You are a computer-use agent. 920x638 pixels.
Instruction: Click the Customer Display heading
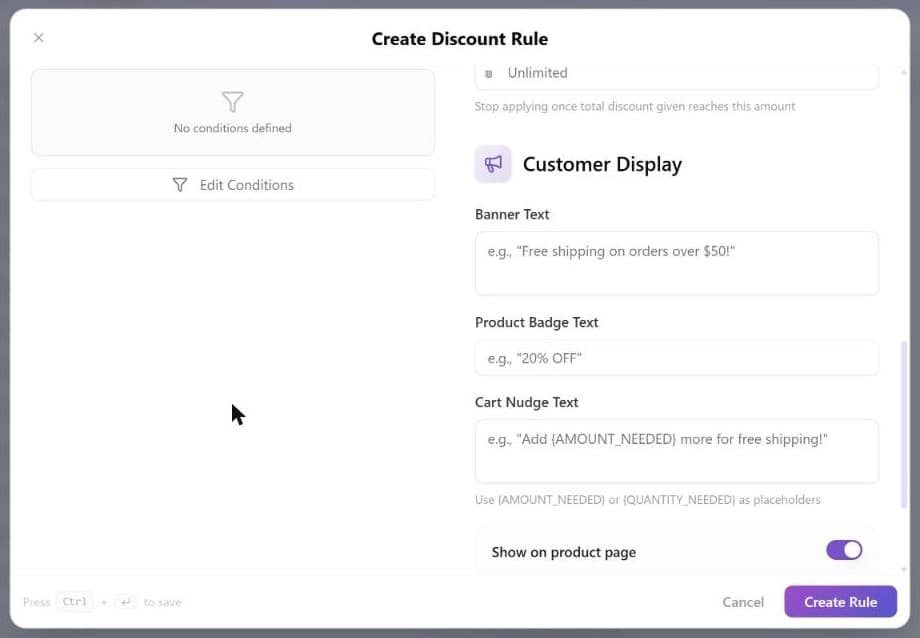click(602, 164)
